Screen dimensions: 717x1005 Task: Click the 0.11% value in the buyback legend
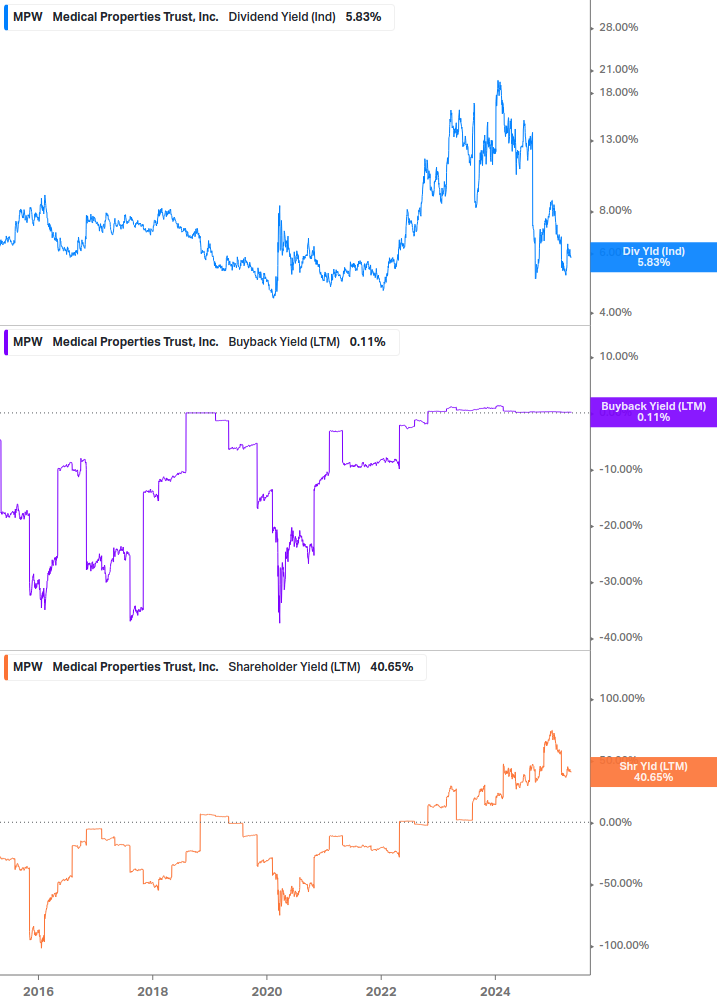pos(368,342)
